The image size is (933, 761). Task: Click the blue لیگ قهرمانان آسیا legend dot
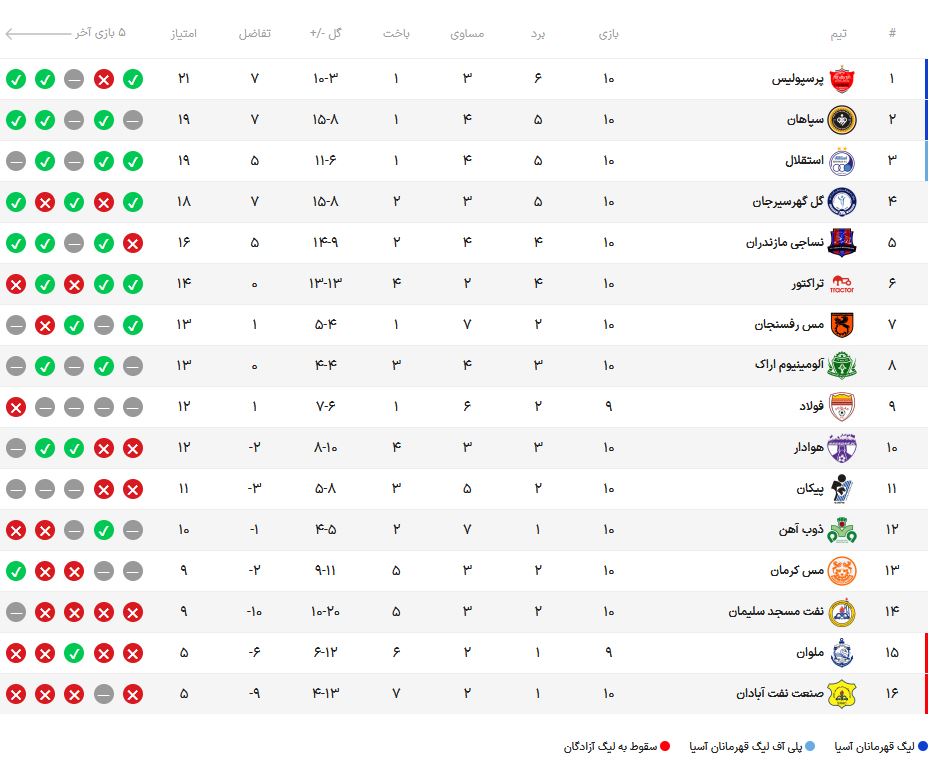[x=922, y=746]
